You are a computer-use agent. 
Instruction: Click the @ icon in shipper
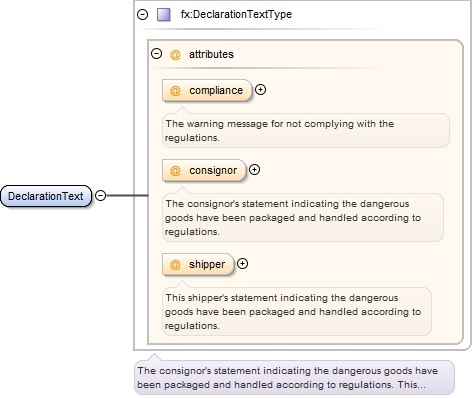click(x=175, y=264)
